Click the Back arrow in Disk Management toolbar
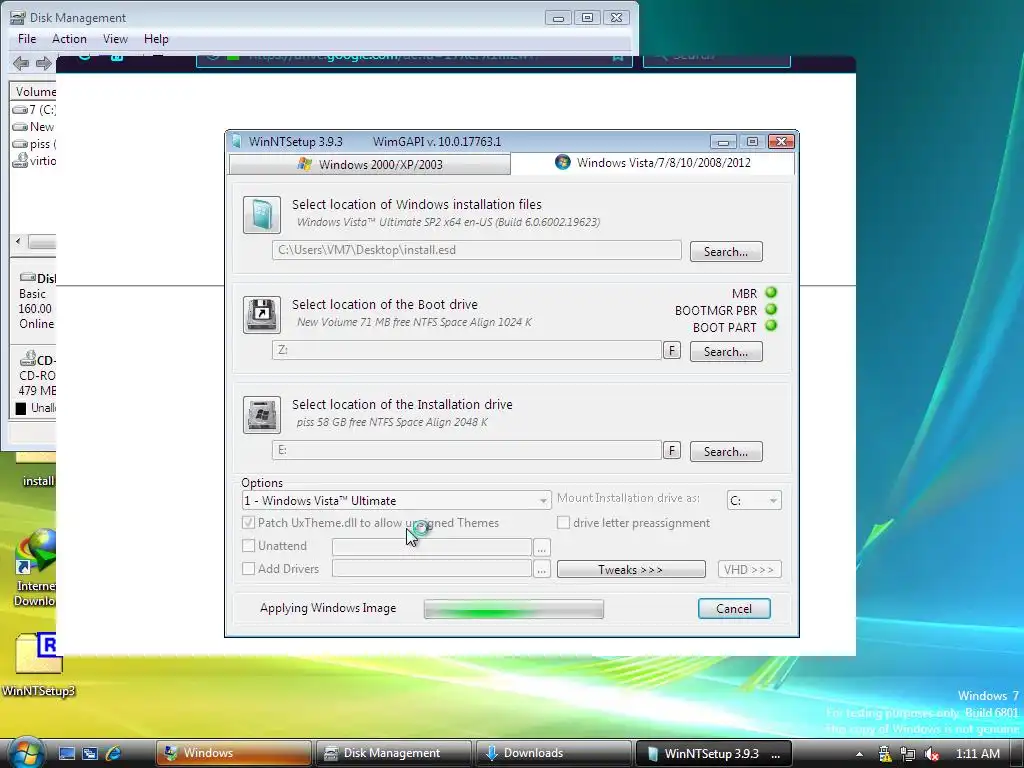Screen dimensions: 1024x768 coord(21,63)
